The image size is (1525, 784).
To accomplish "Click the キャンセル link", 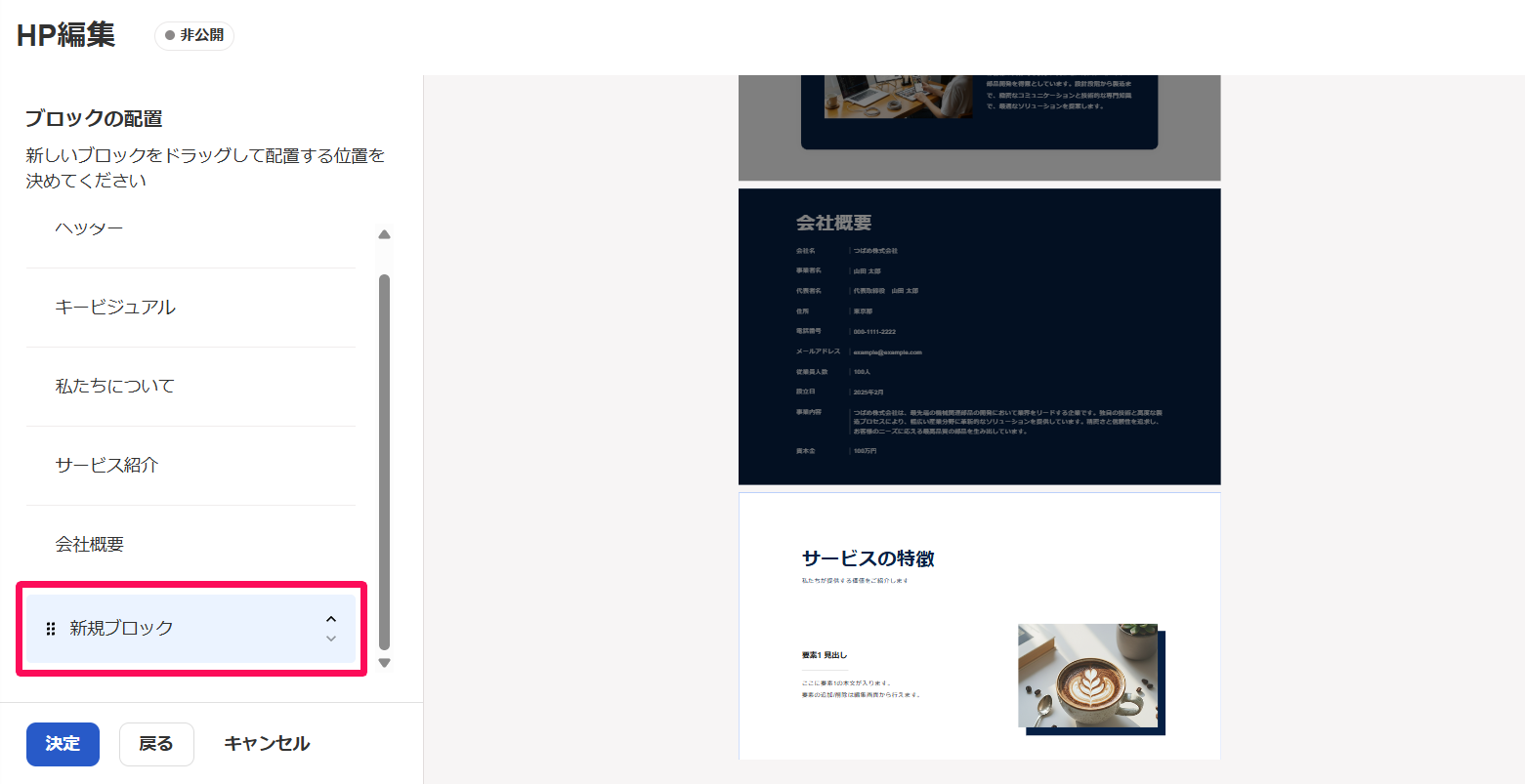I will pos(267,744).
